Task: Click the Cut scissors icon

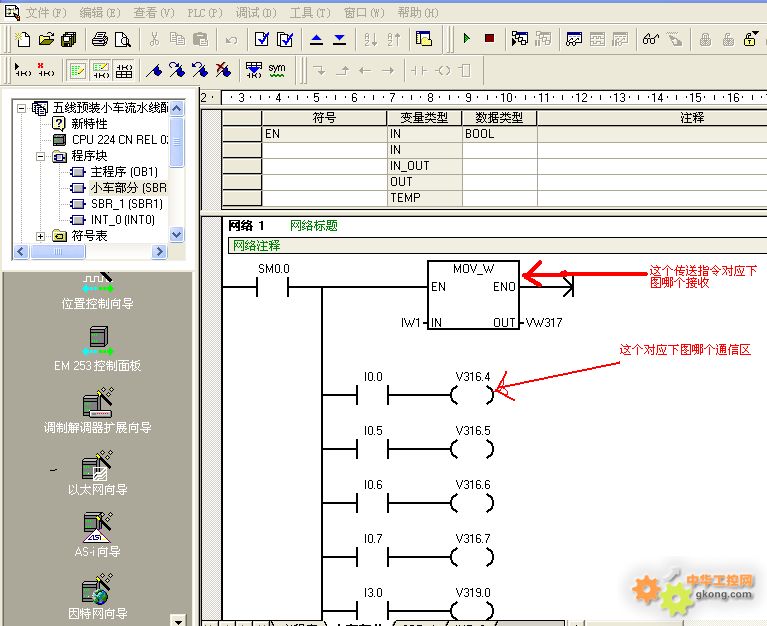Action: 155,39
